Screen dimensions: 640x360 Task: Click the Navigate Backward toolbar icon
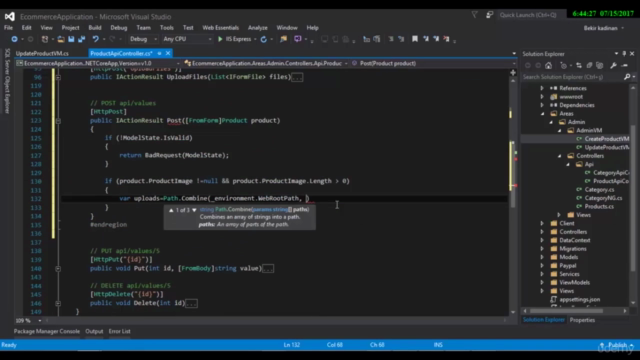tap(14, 39)
